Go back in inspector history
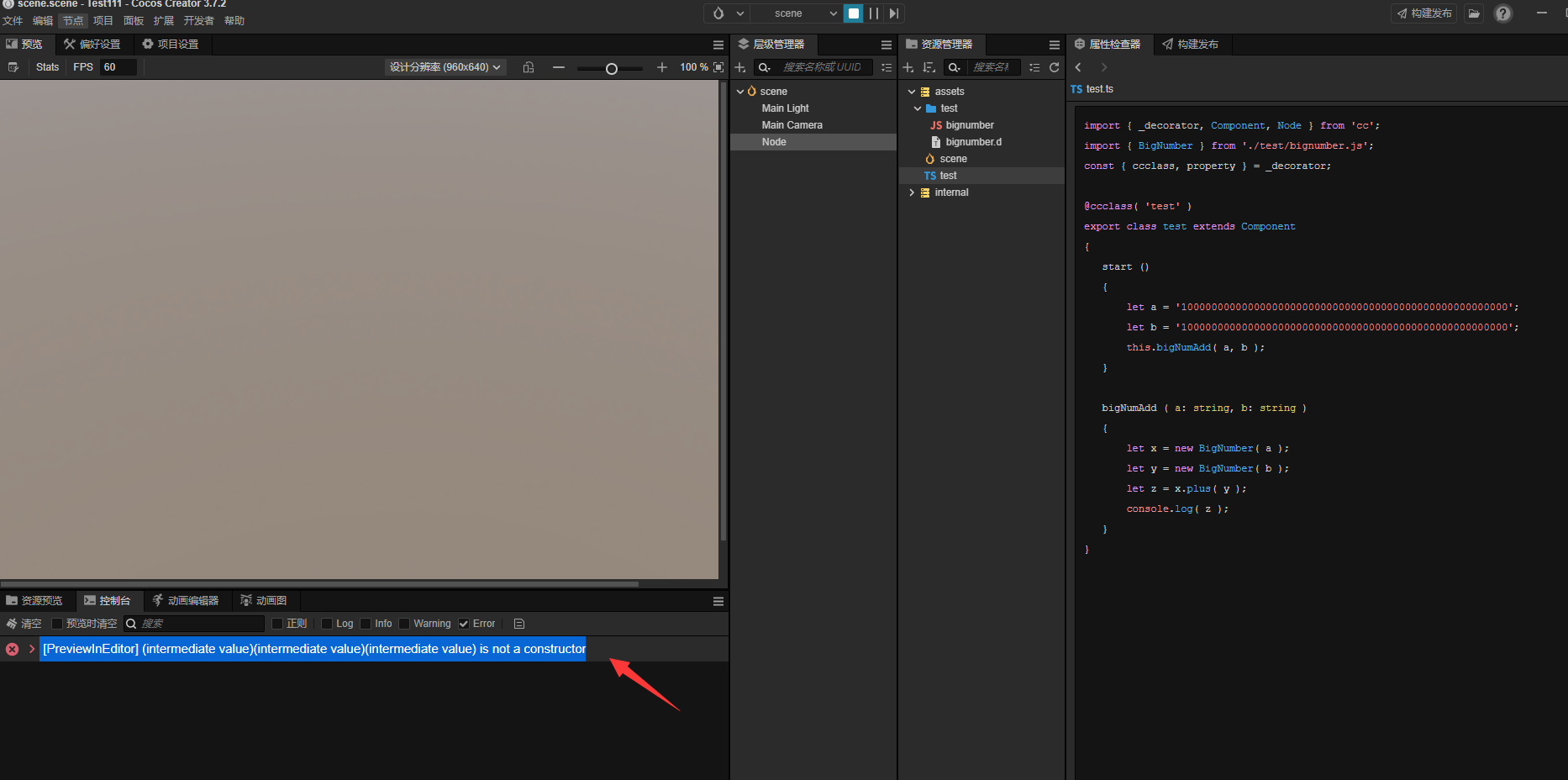 point(1079,67)
